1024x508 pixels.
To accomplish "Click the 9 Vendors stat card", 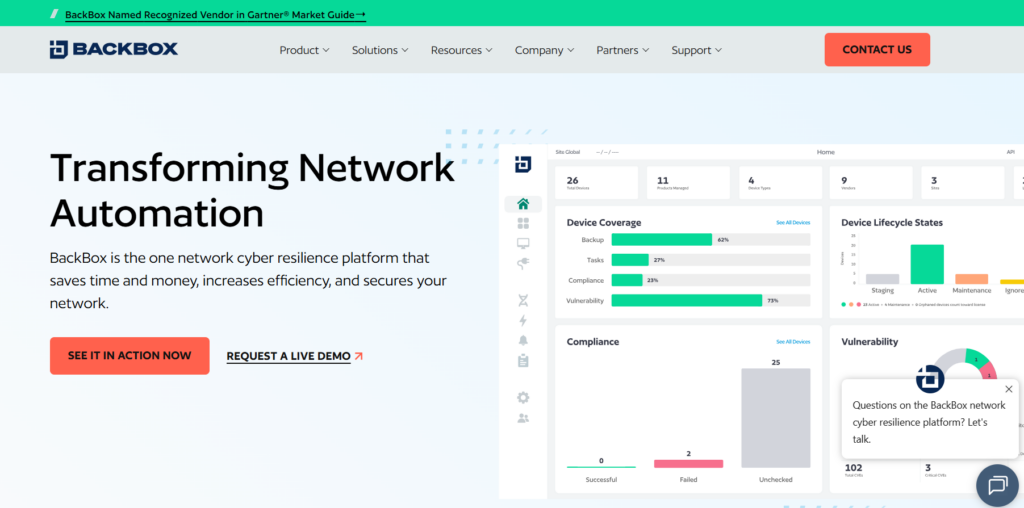I will pos(871,183).
